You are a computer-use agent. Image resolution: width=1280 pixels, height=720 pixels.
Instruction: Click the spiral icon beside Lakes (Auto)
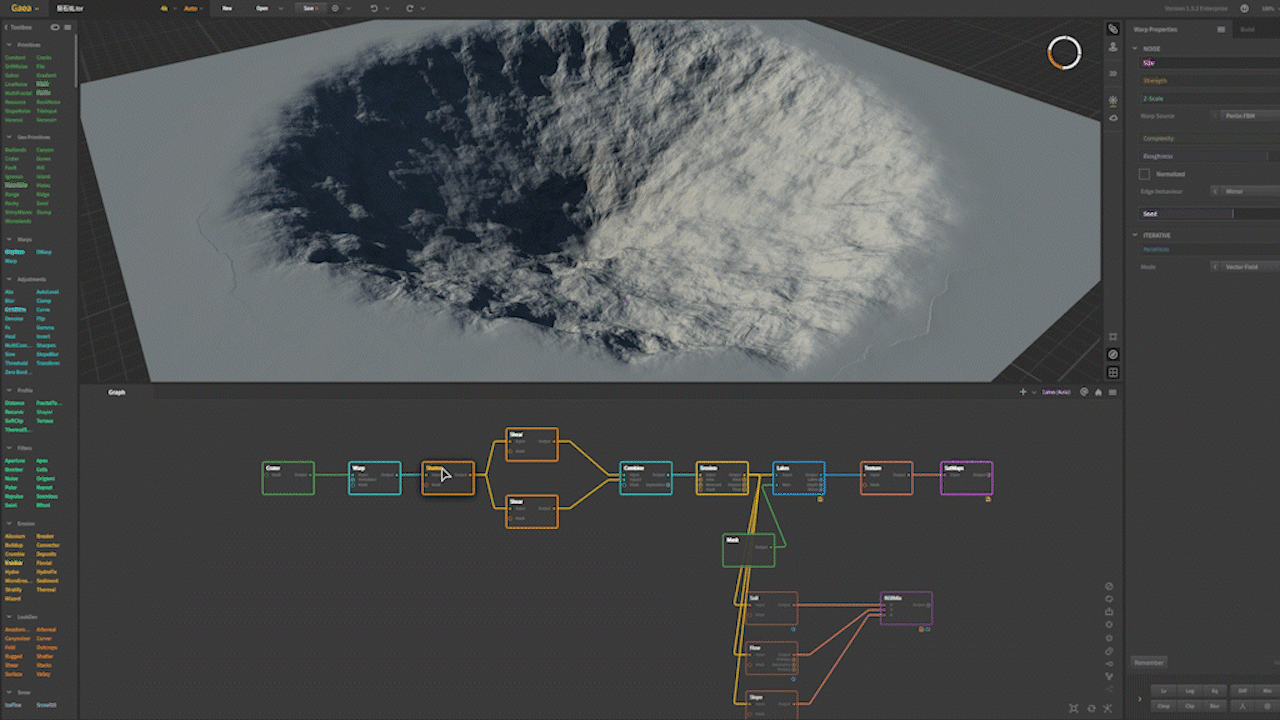(x=1085, y=392)
